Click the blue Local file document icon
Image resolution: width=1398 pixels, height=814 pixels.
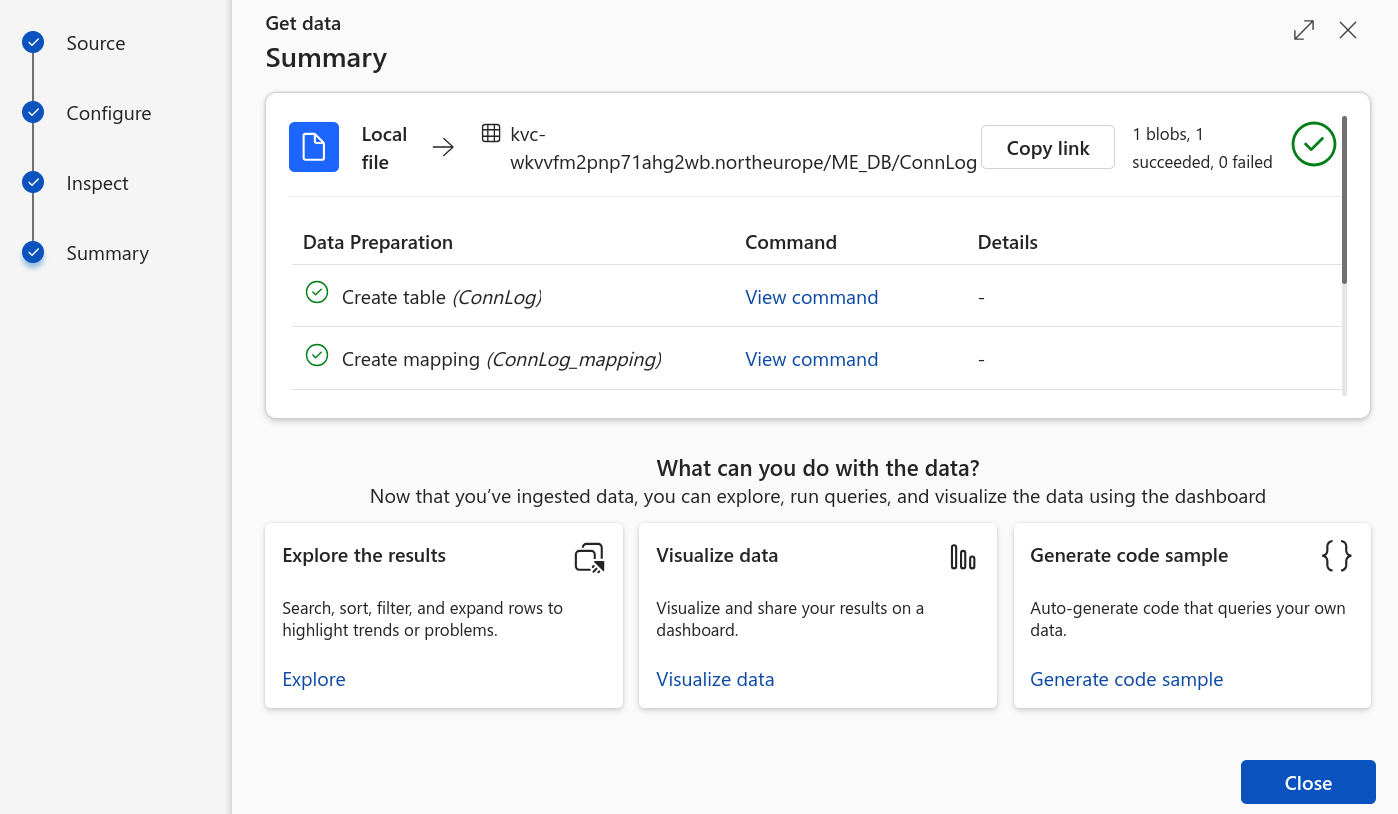pos(314,147)
